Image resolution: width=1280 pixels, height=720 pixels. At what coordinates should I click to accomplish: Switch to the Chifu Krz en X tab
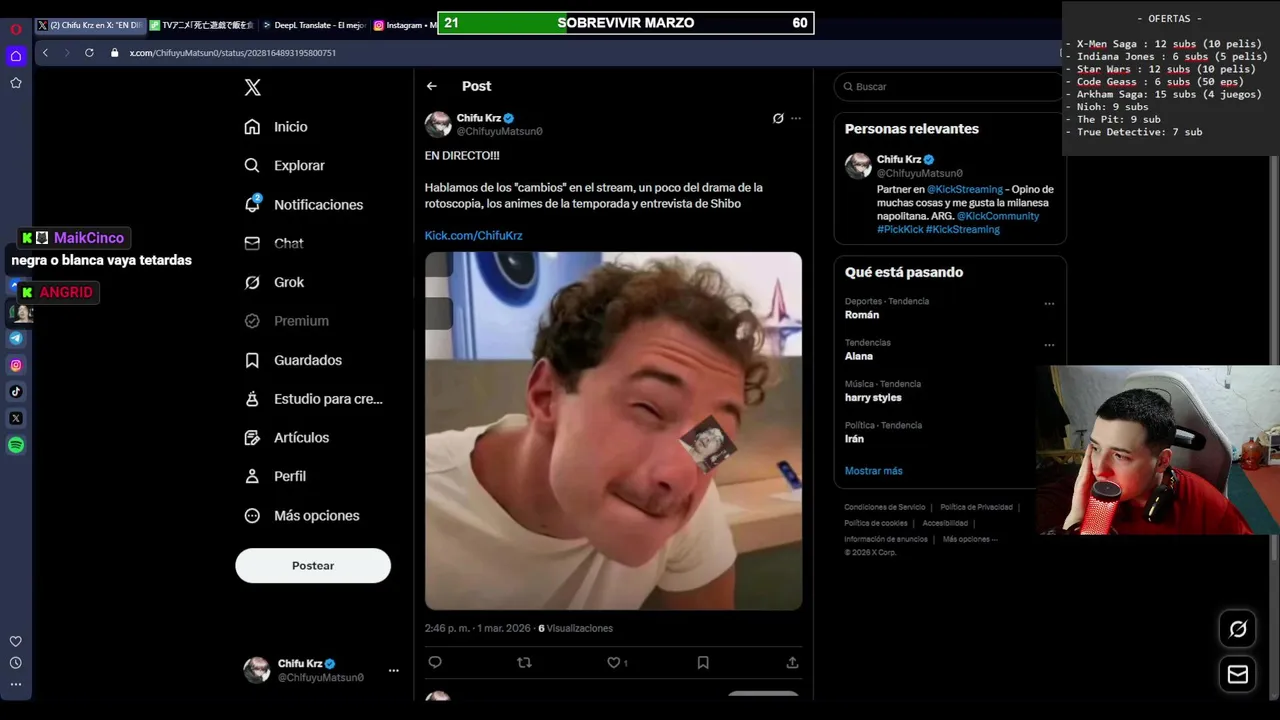click(90, 25)
